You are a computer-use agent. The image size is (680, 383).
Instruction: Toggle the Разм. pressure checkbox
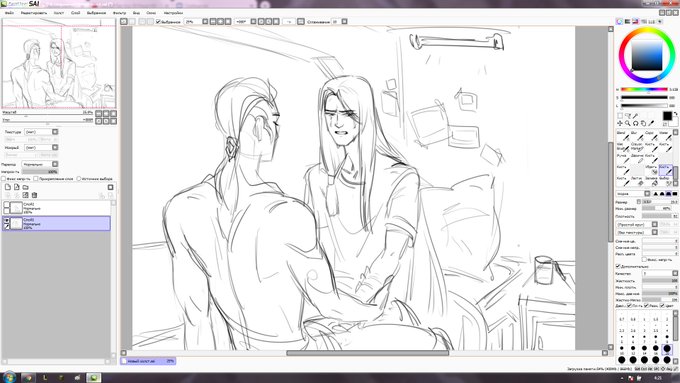tap(646, 306)
